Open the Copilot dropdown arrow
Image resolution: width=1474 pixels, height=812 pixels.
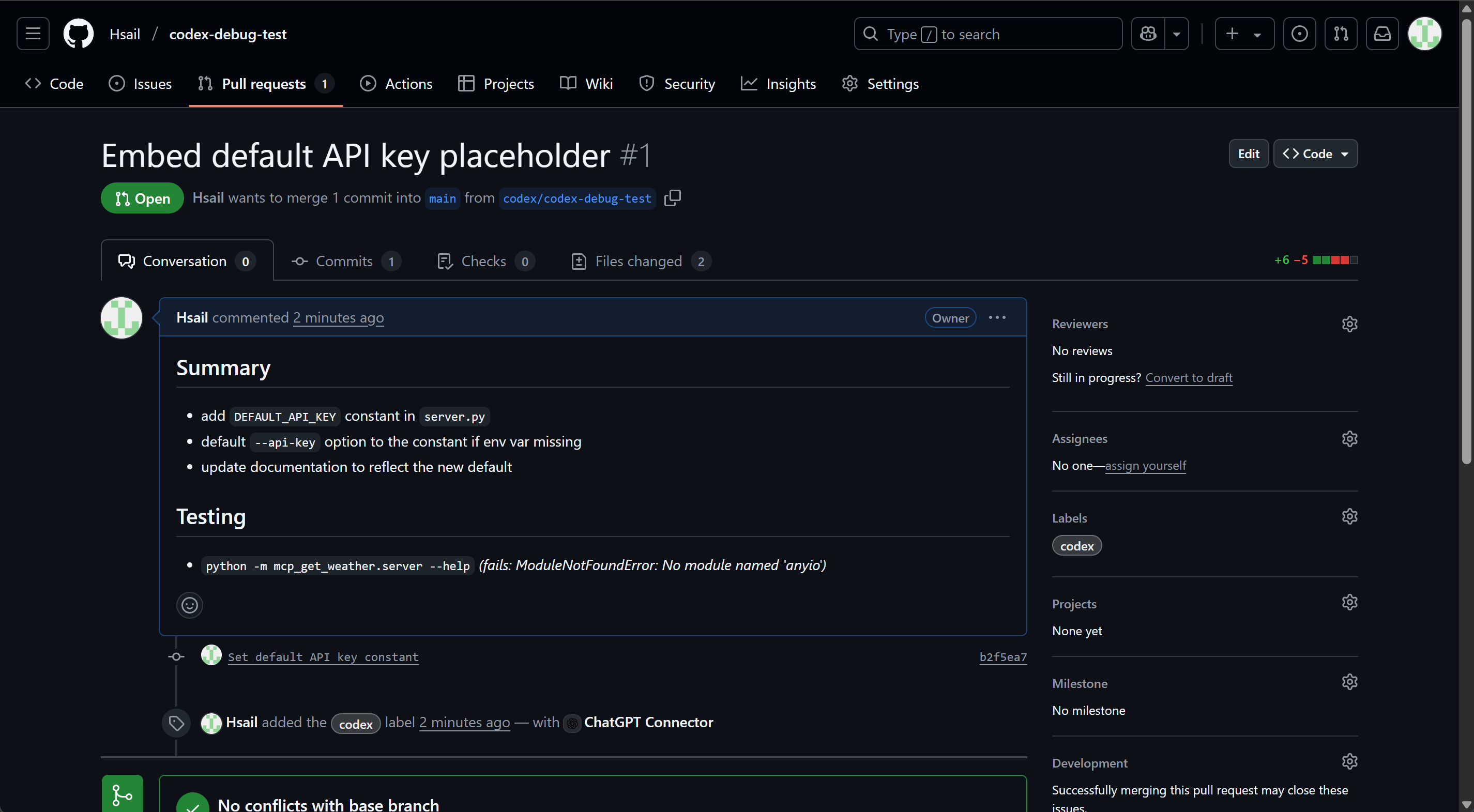pyautogui.click(x=1176, y=34)
